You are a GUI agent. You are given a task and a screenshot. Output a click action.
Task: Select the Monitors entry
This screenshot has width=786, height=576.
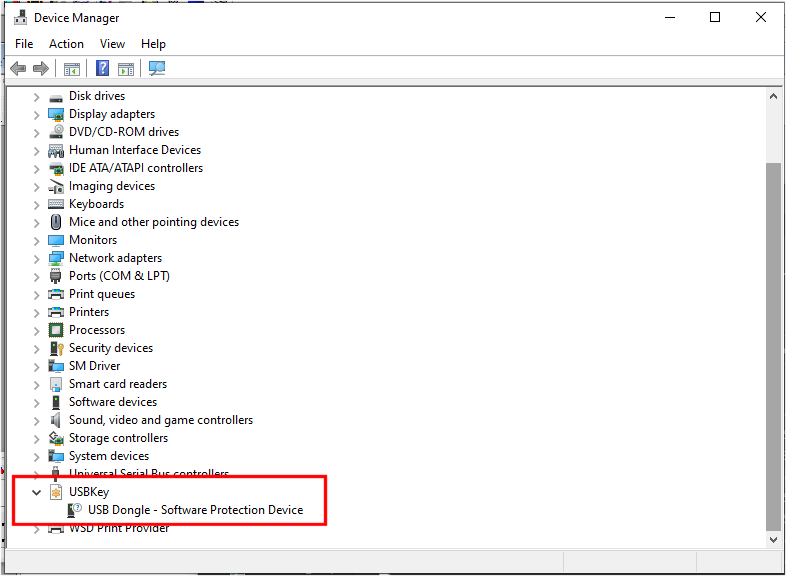point(93,240)
